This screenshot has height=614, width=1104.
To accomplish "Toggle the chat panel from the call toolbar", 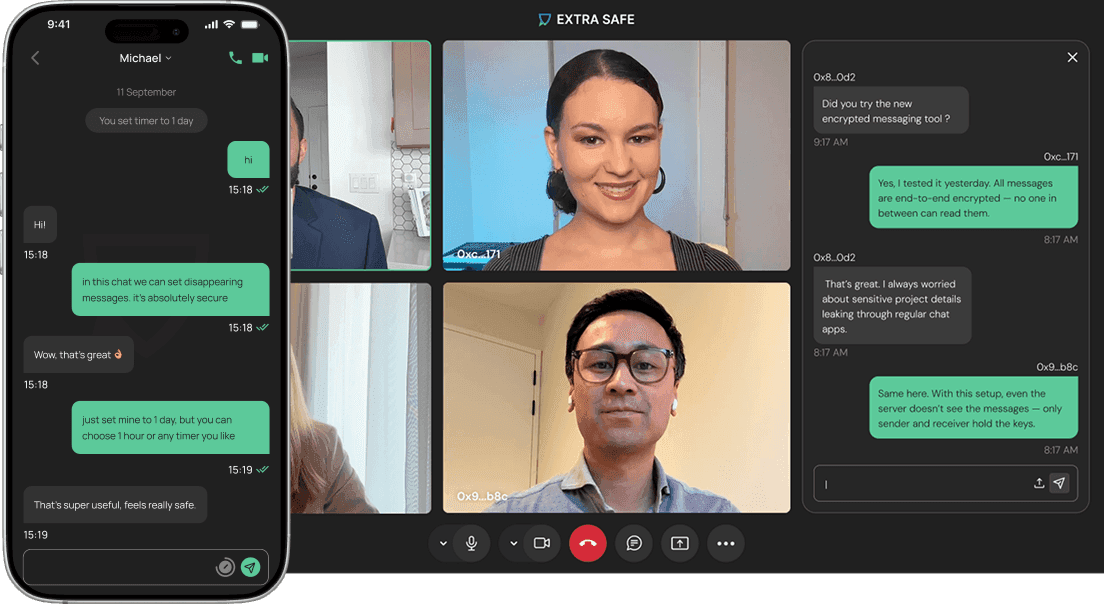I will pyautogui.click(x=634, y=543).
